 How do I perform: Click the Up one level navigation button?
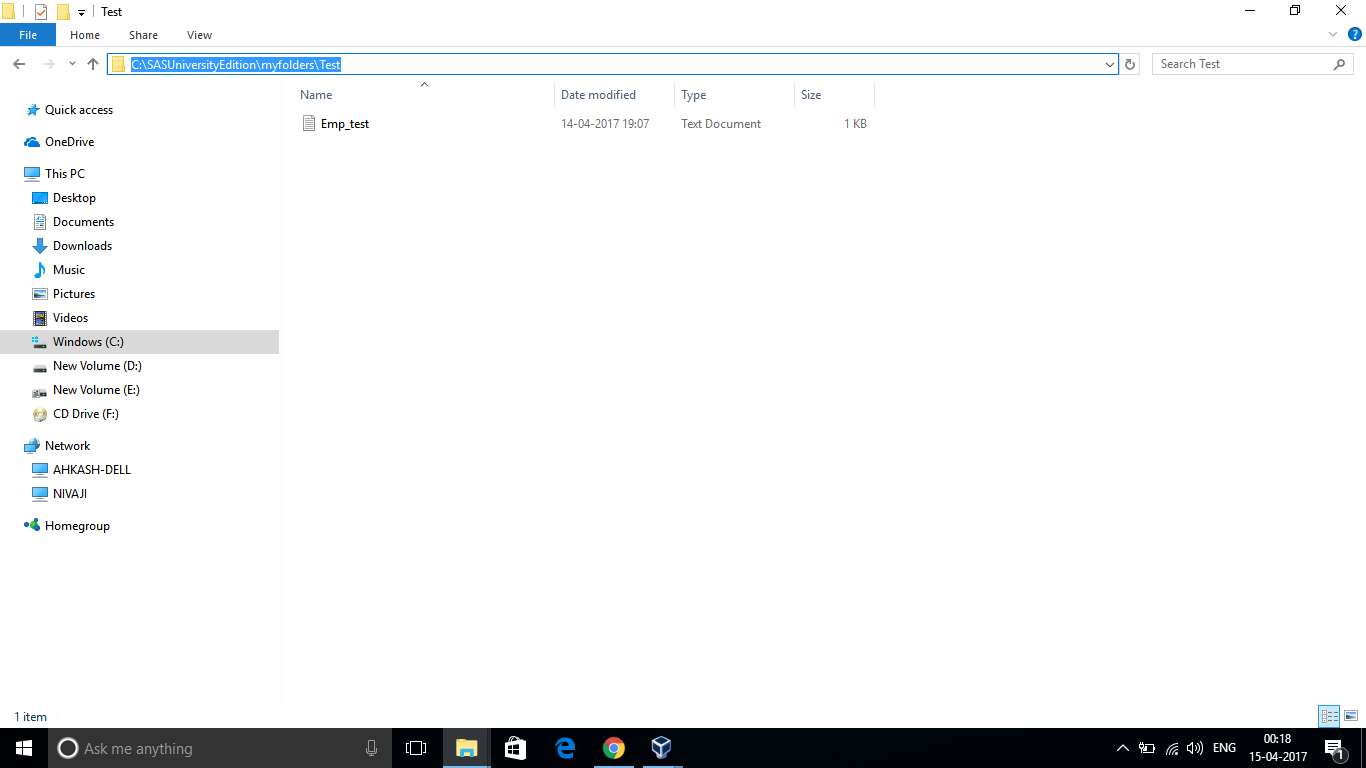[92, 63]
